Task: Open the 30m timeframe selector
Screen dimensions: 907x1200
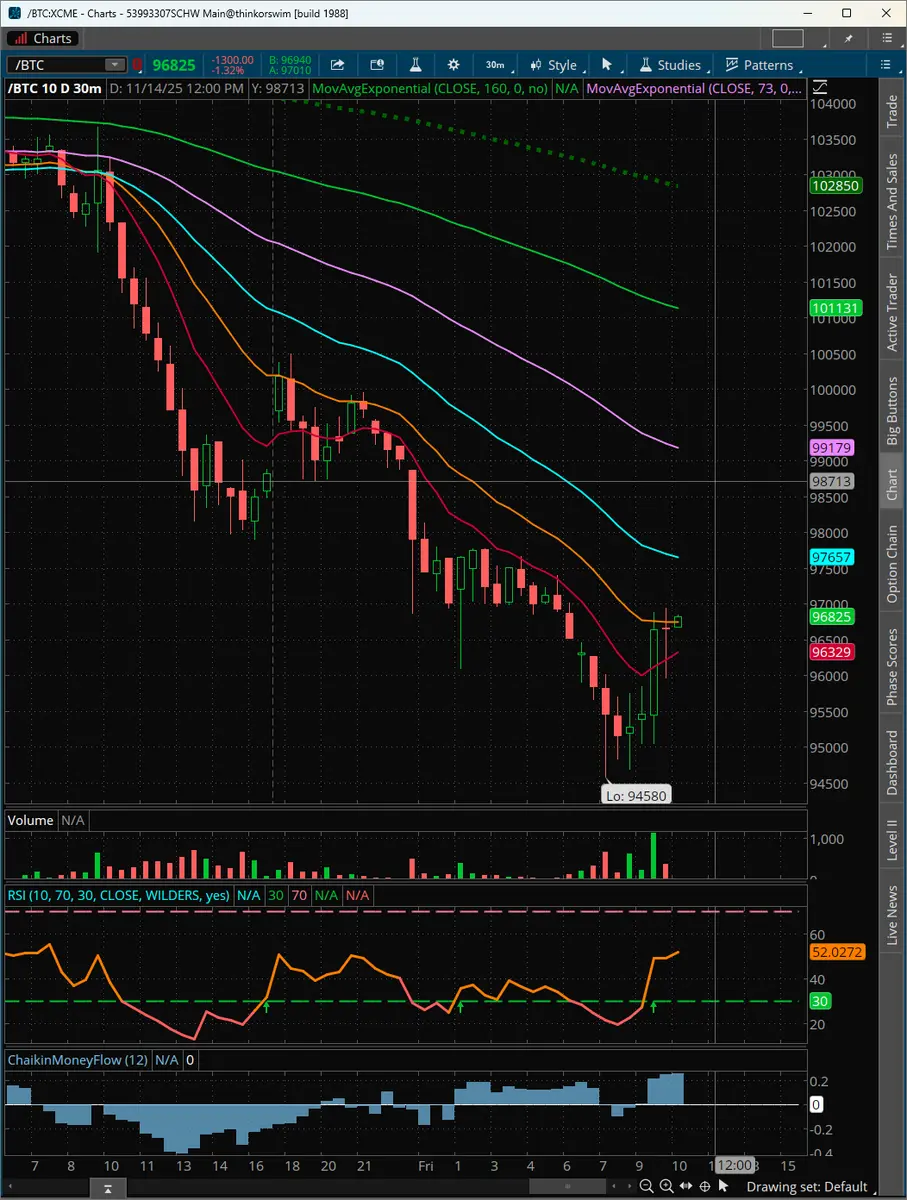Action: point(495,65)
